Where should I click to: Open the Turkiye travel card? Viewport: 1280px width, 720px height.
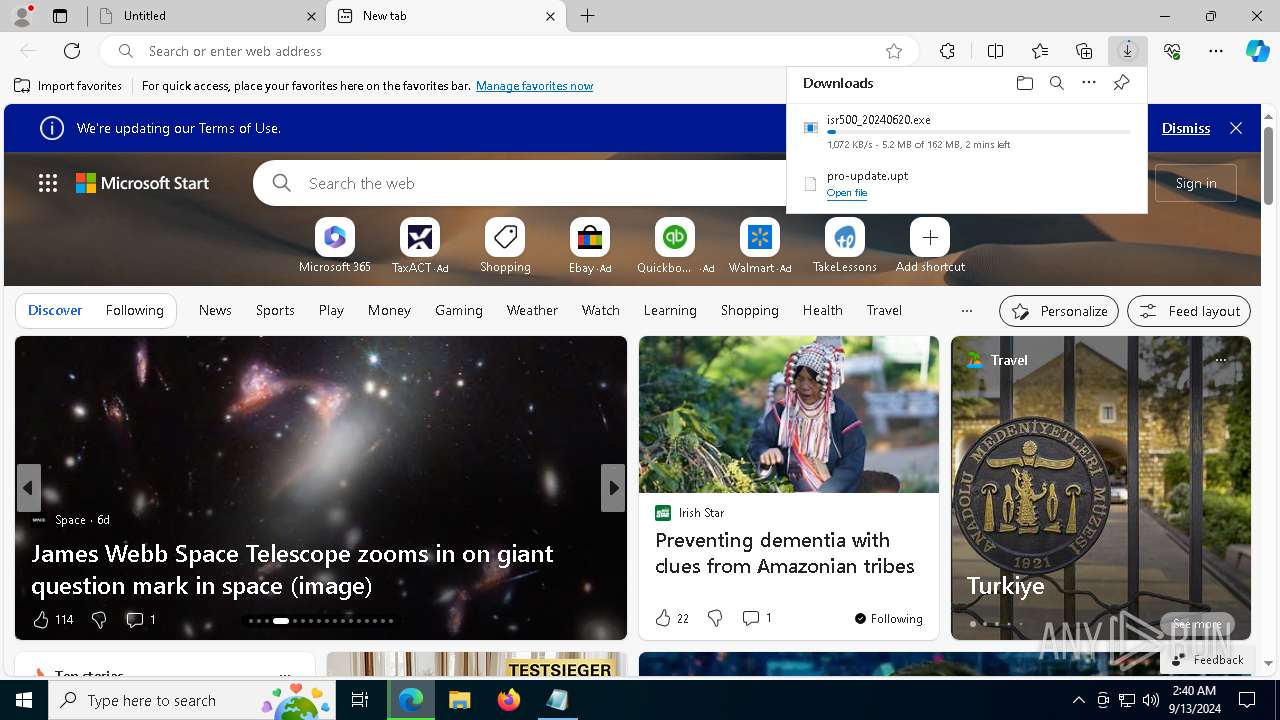pos(1101,488)
